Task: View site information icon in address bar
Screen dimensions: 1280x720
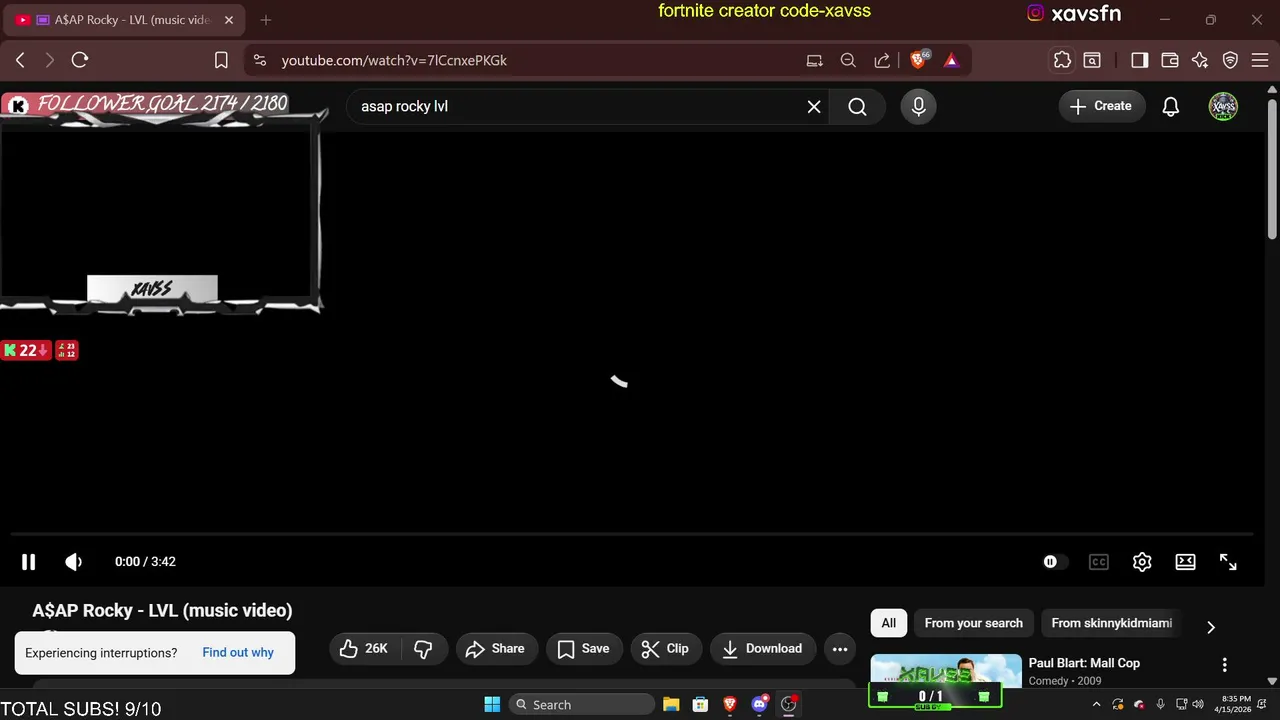Action: pyautogui.click(x=260, y=60)
